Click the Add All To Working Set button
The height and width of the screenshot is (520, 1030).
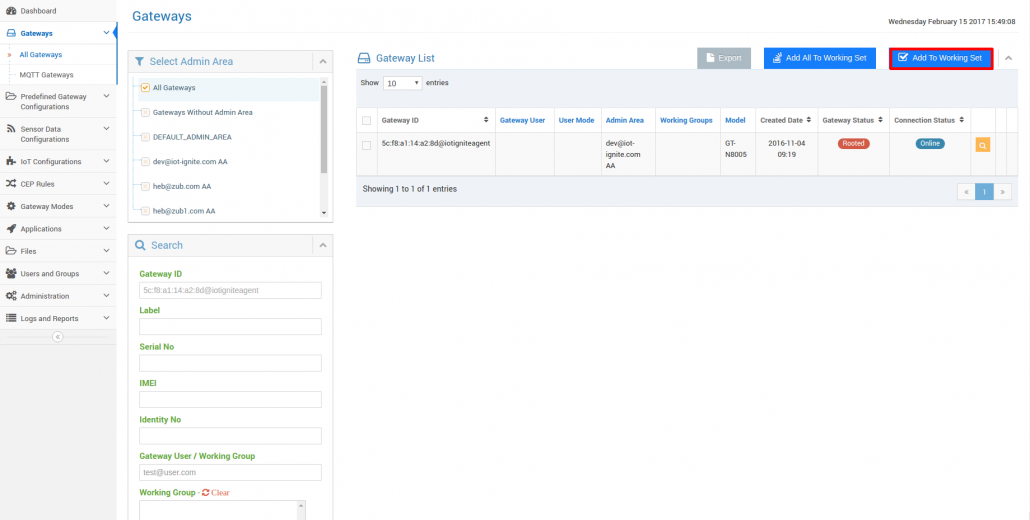[x=820, y=58]
